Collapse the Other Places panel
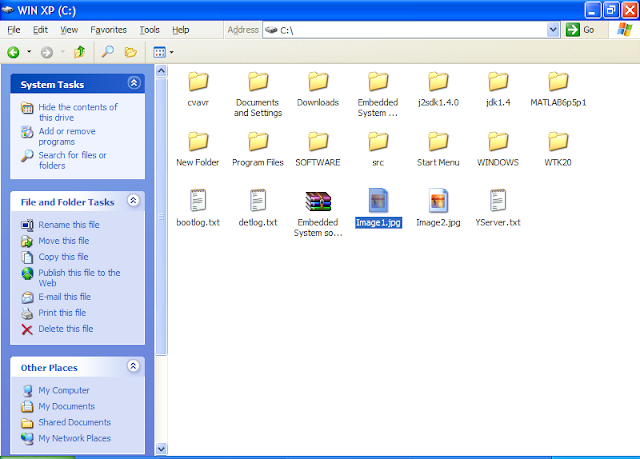 (x=133, y=366)
